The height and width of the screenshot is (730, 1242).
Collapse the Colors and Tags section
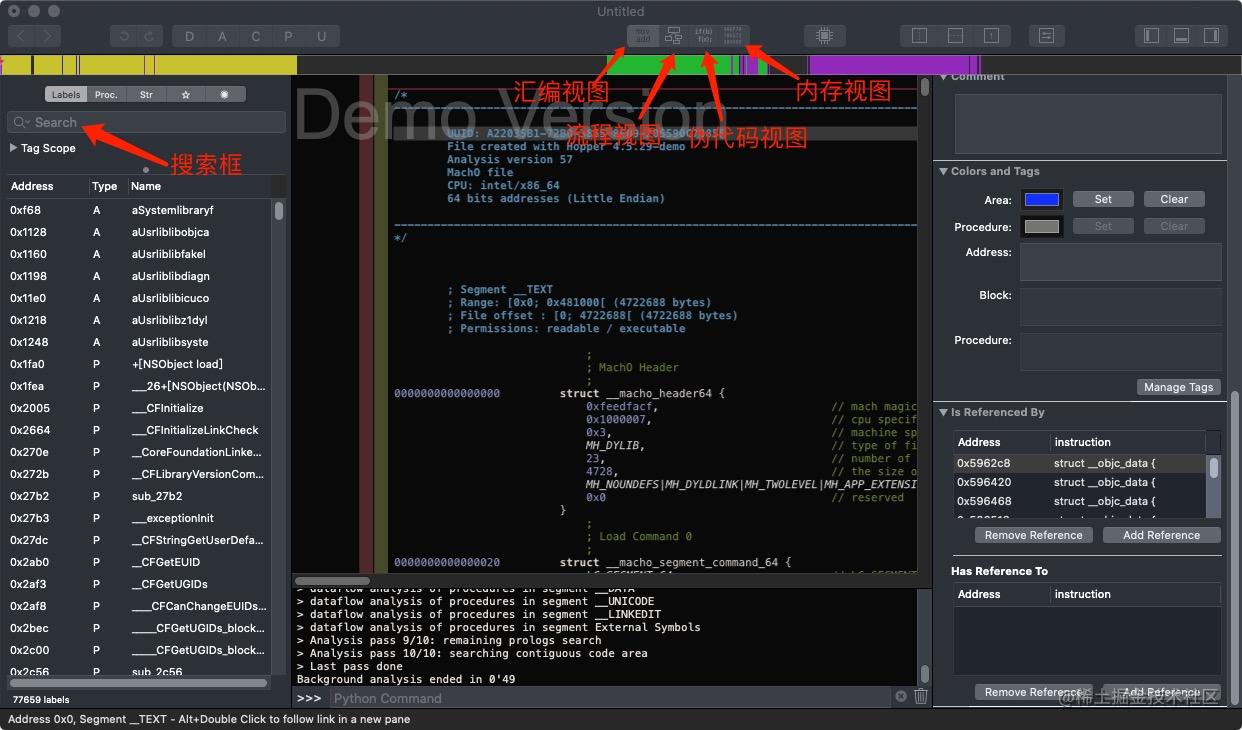pyautogui.click(x=944, y=171)
